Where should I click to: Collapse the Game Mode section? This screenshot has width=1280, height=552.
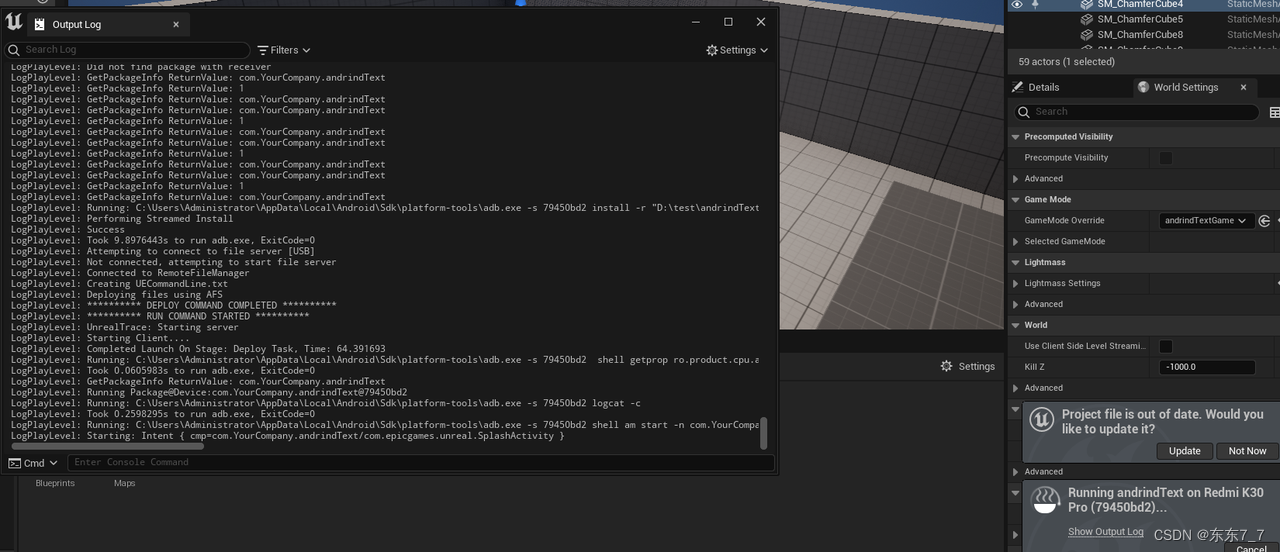click(1016, 199)
